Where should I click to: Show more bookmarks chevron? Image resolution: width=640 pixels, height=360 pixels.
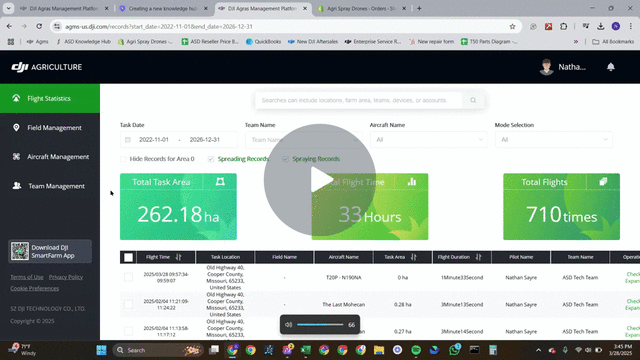pos(576,42)
